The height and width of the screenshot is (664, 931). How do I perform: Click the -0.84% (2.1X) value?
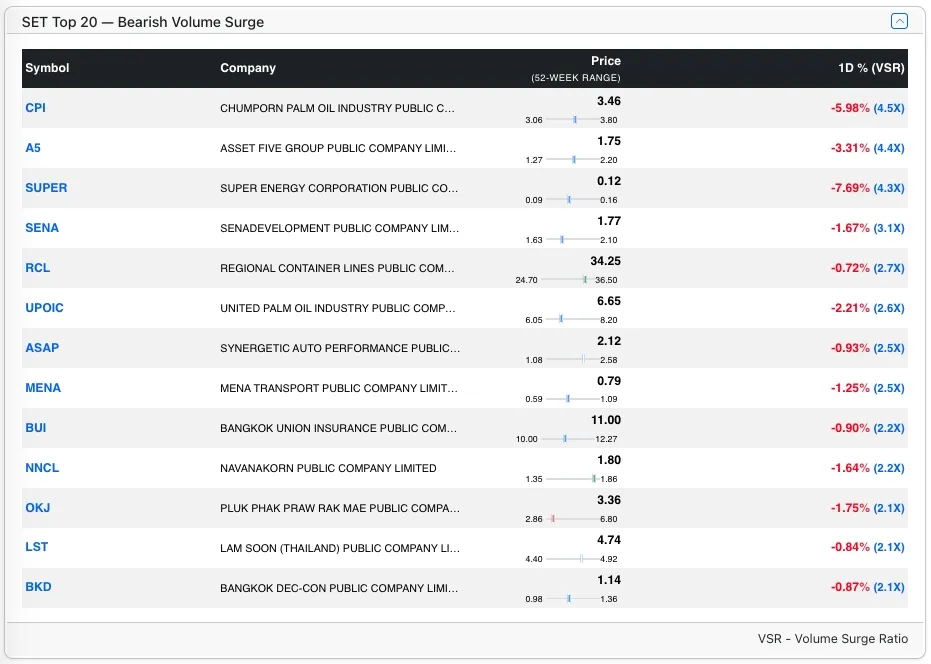[x=867, y=547]
